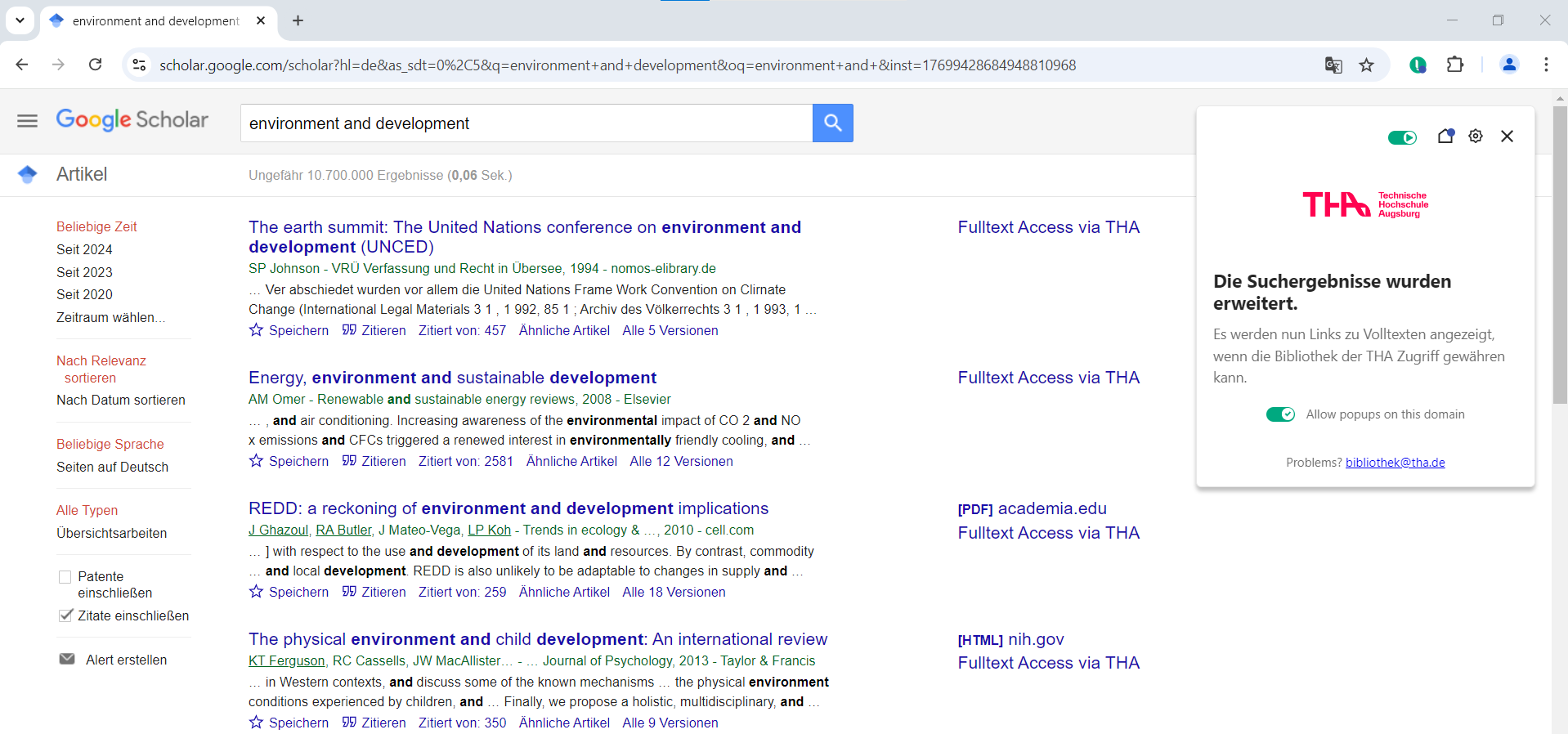View site information icon in address bar
Image resolution: width=1568 pixels, height=734 pixels.
point(139,65)
